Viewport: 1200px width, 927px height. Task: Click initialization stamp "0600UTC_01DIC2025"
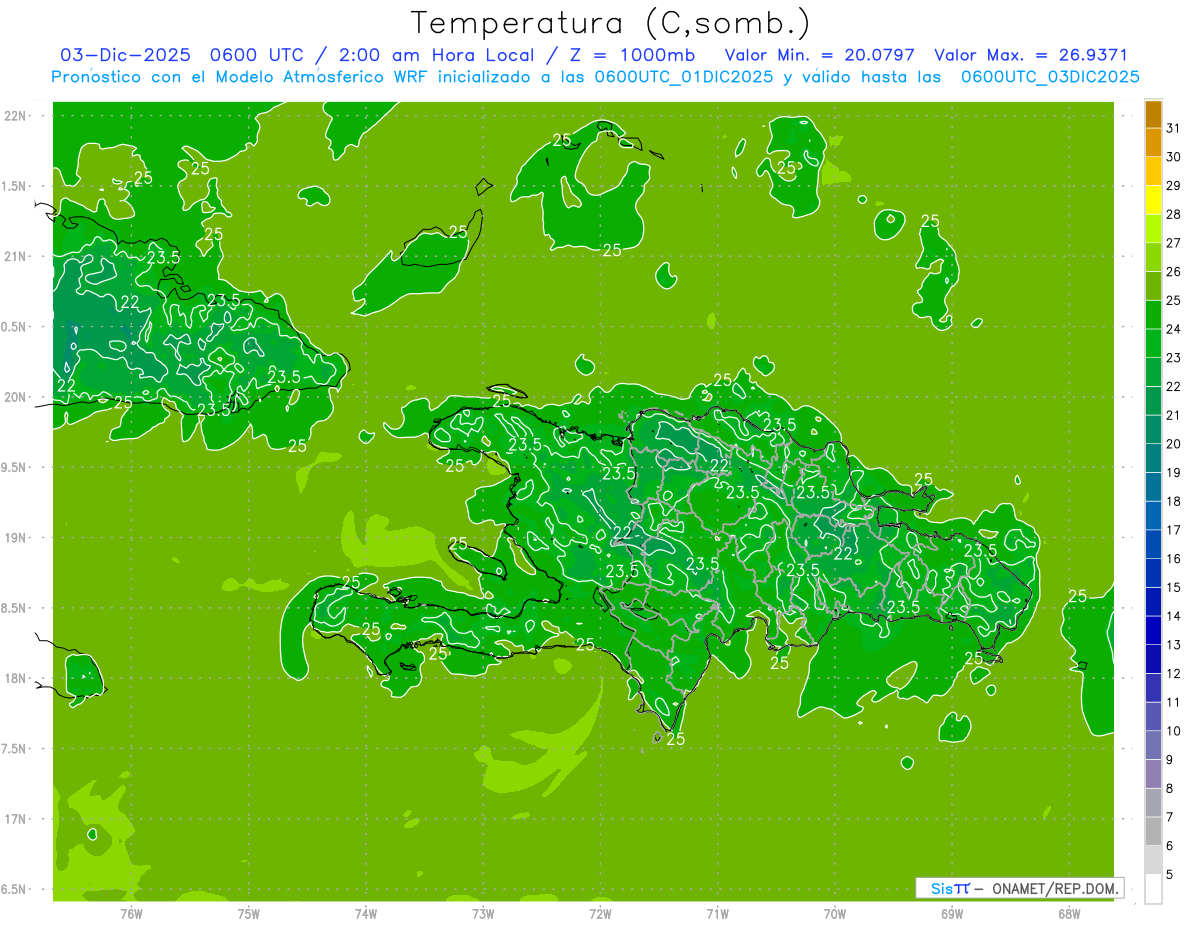click(x=684, y=77)
